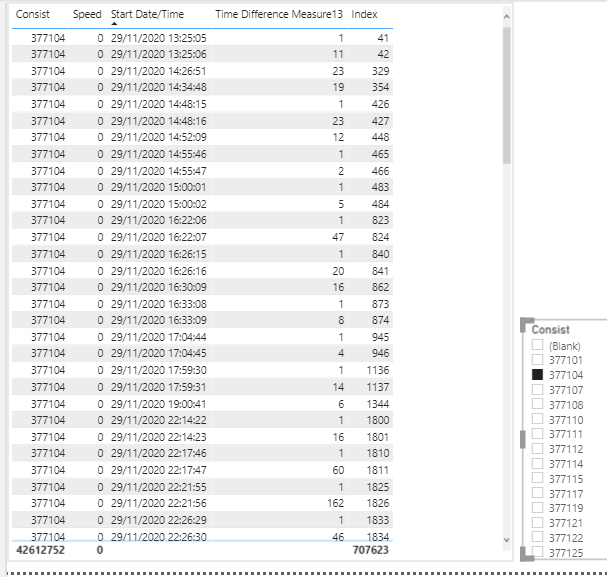Select date cell 29/11/2020 15:00:01
Screen dimensions: 607x577
point(159,187)
